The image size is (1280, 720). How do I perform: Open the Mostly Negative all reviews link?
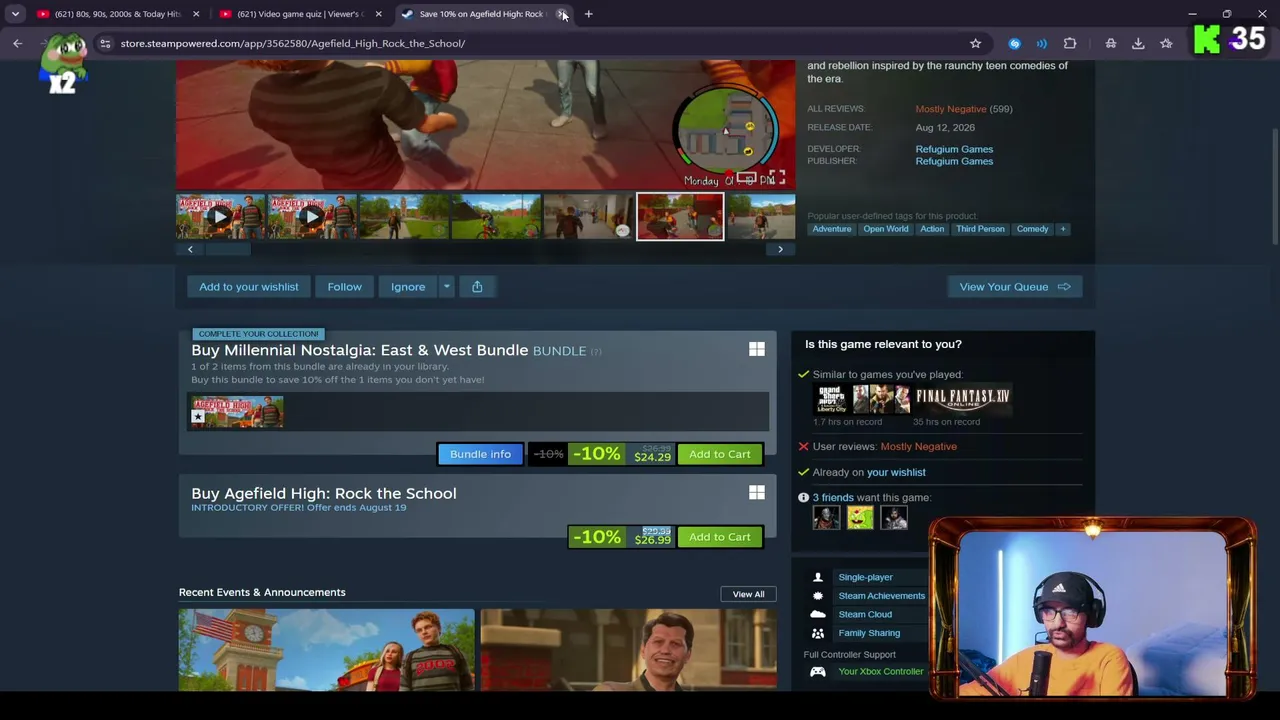click(950, 109)
